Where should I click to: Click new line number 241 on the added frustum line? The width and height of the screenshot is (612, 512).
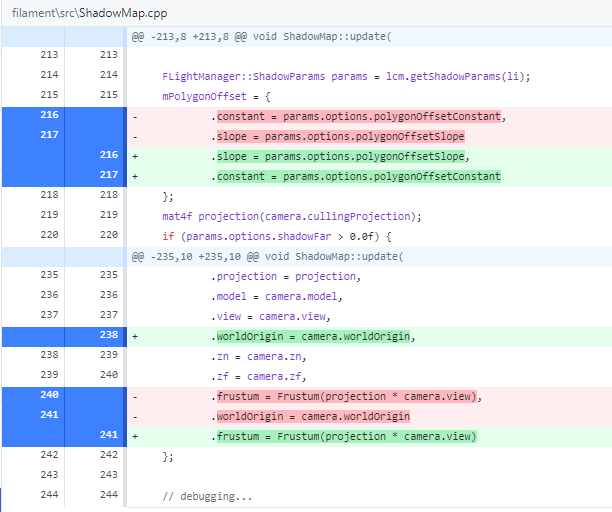[x=109, y=434]
